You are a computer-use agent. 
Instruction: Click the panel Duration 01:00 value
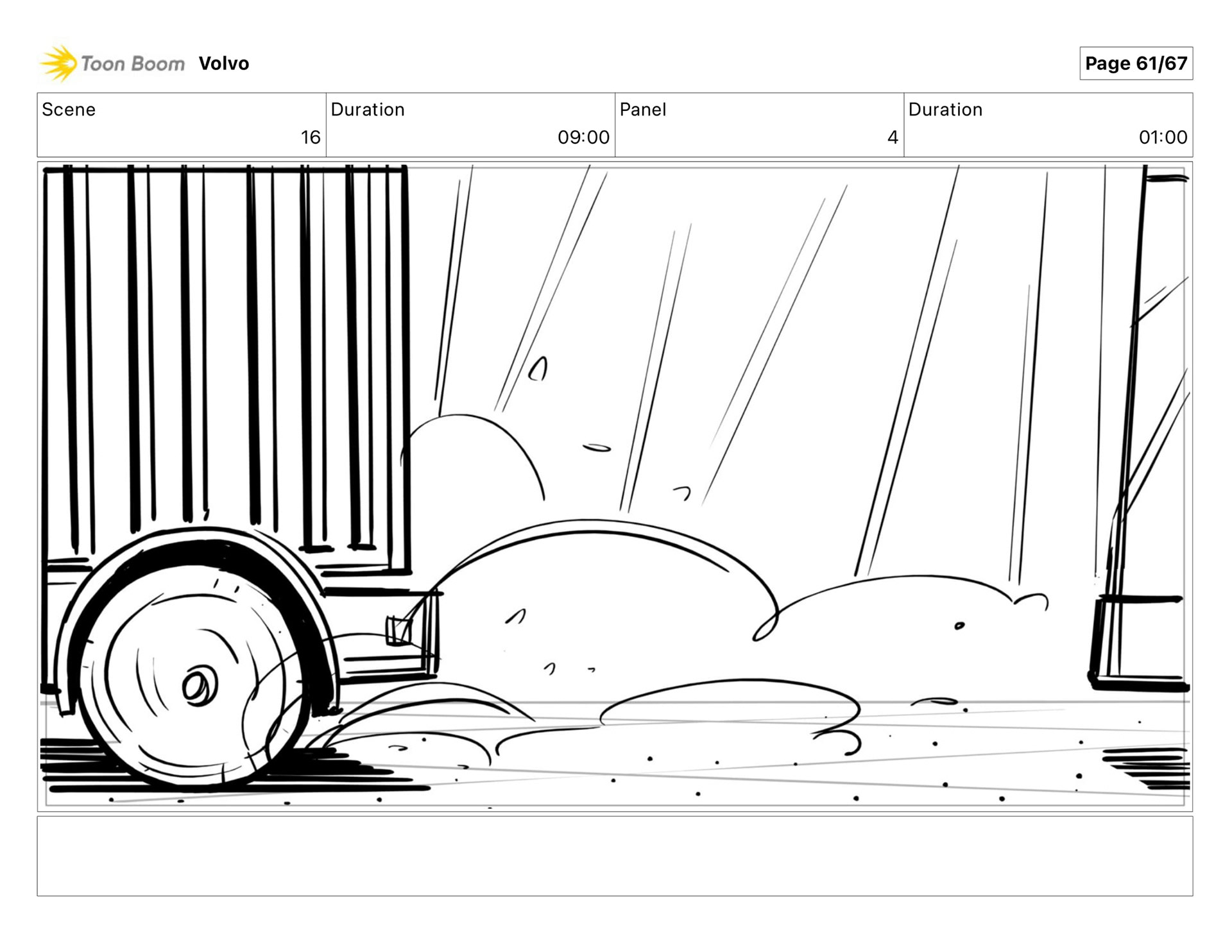[x=1162, y=137]
